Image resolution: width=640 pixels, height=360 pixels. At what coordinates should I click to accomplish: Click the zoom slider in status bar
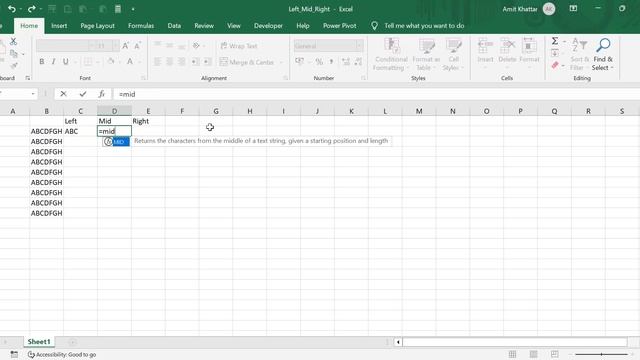click(x=601, y=354)
